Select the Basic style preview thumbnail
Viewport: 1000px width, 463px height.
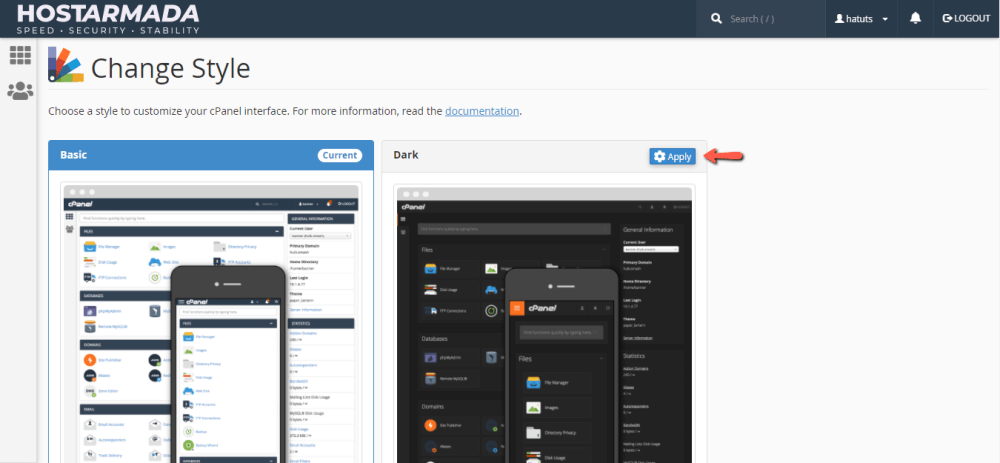211,323
